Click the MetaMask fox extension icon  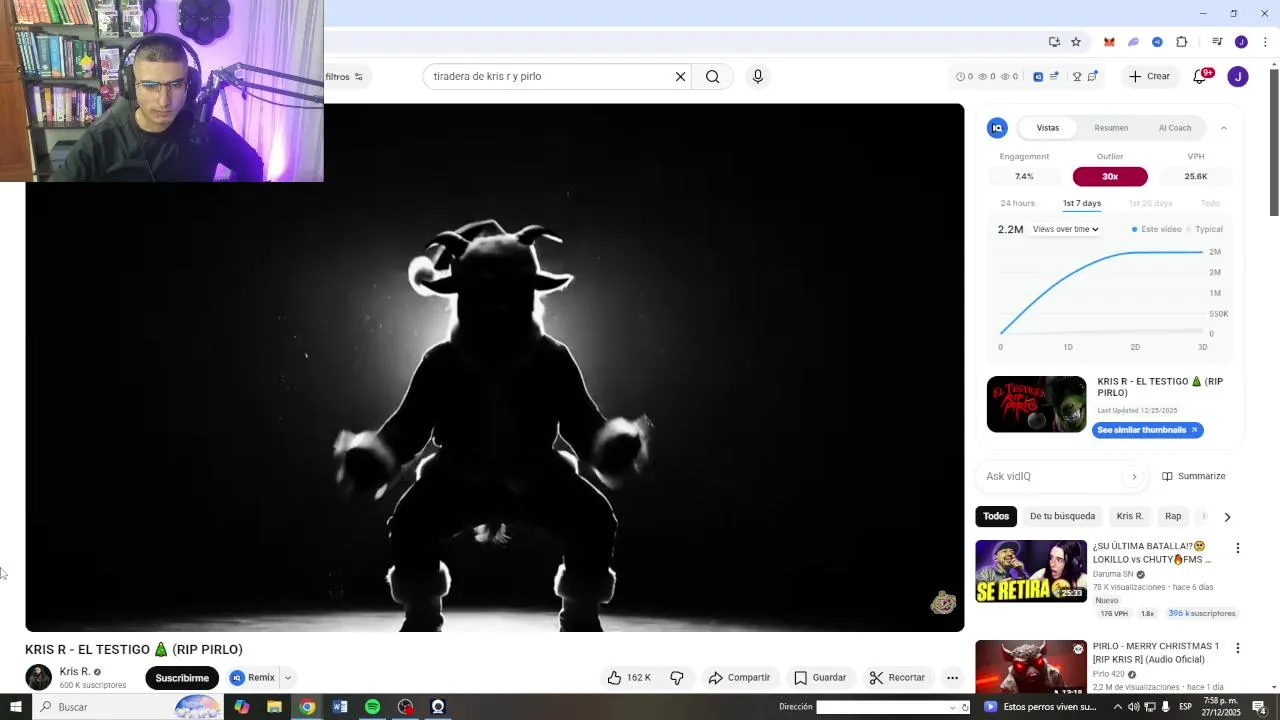point(1109,42)
